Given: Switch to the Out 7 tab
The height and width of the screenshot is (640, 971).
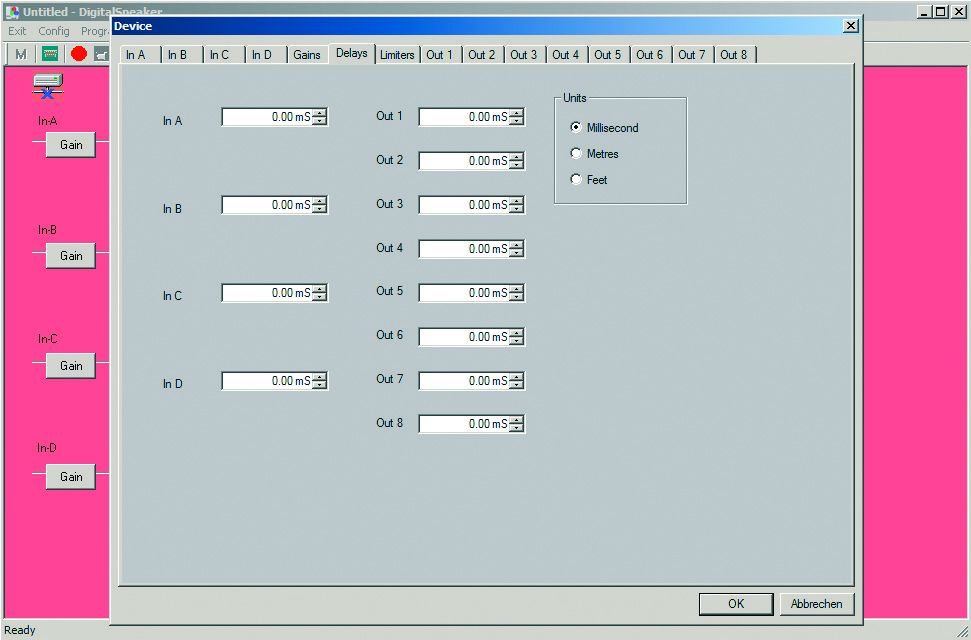Looking at the screenshot, I should pyautogui.click(x=692, y=55).
